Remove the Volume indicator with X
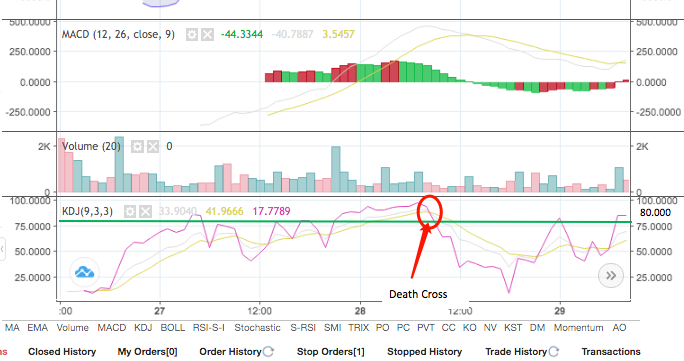This screenshot has width=684, height=361. [153, 146]
